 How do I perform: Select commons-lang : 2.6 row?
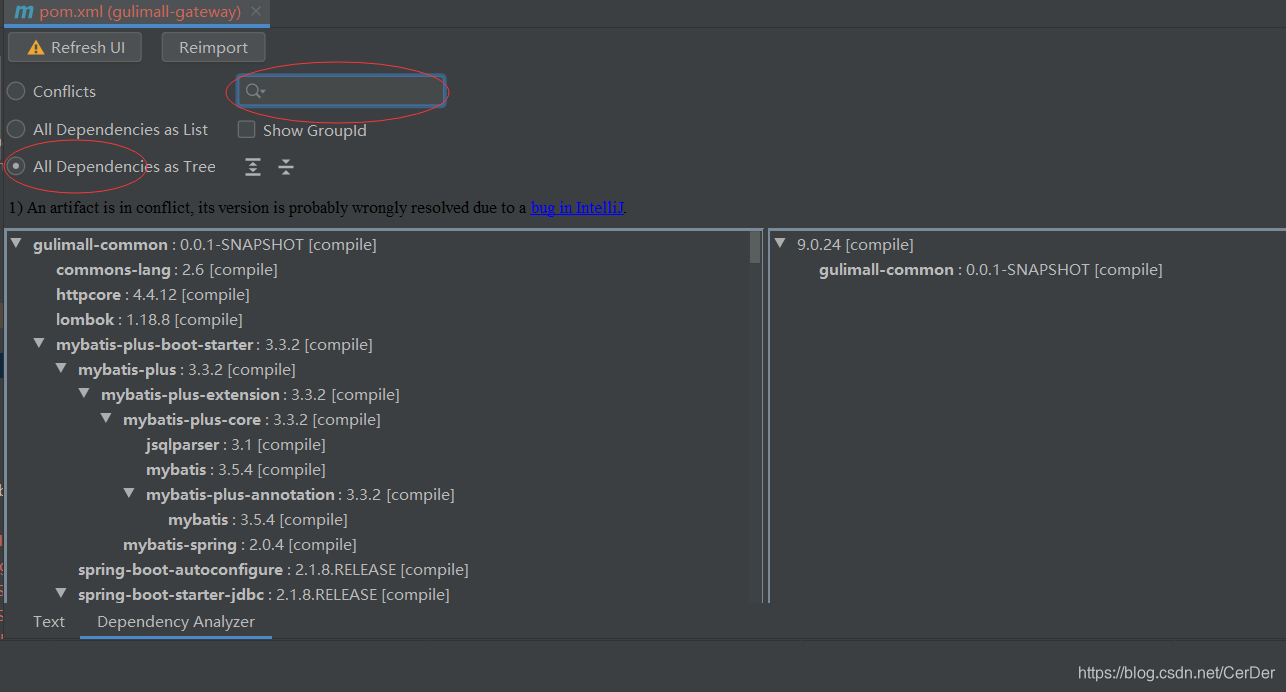click(167, 269)
